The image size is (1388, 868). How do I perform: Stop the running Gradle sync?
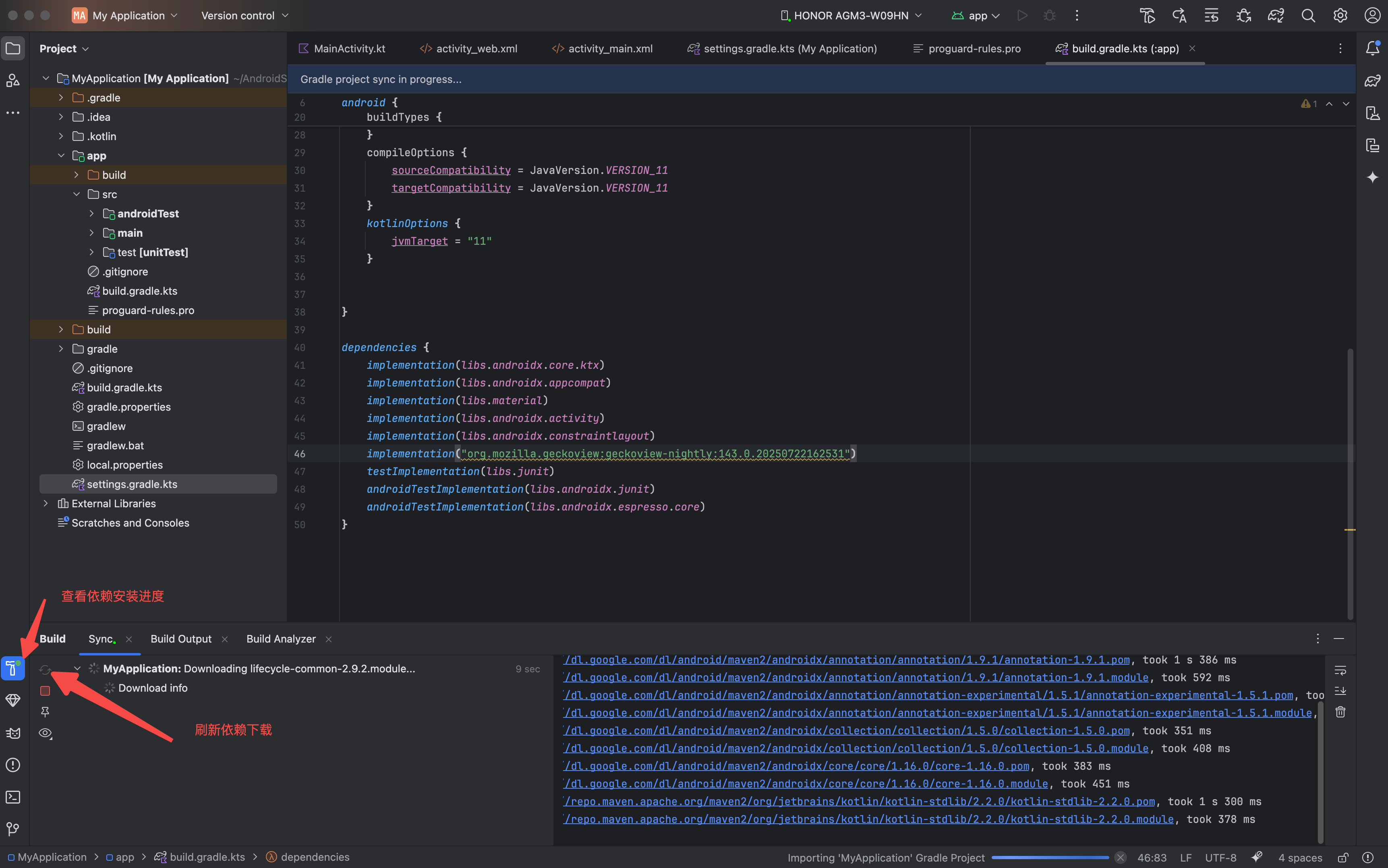[46, 690]
